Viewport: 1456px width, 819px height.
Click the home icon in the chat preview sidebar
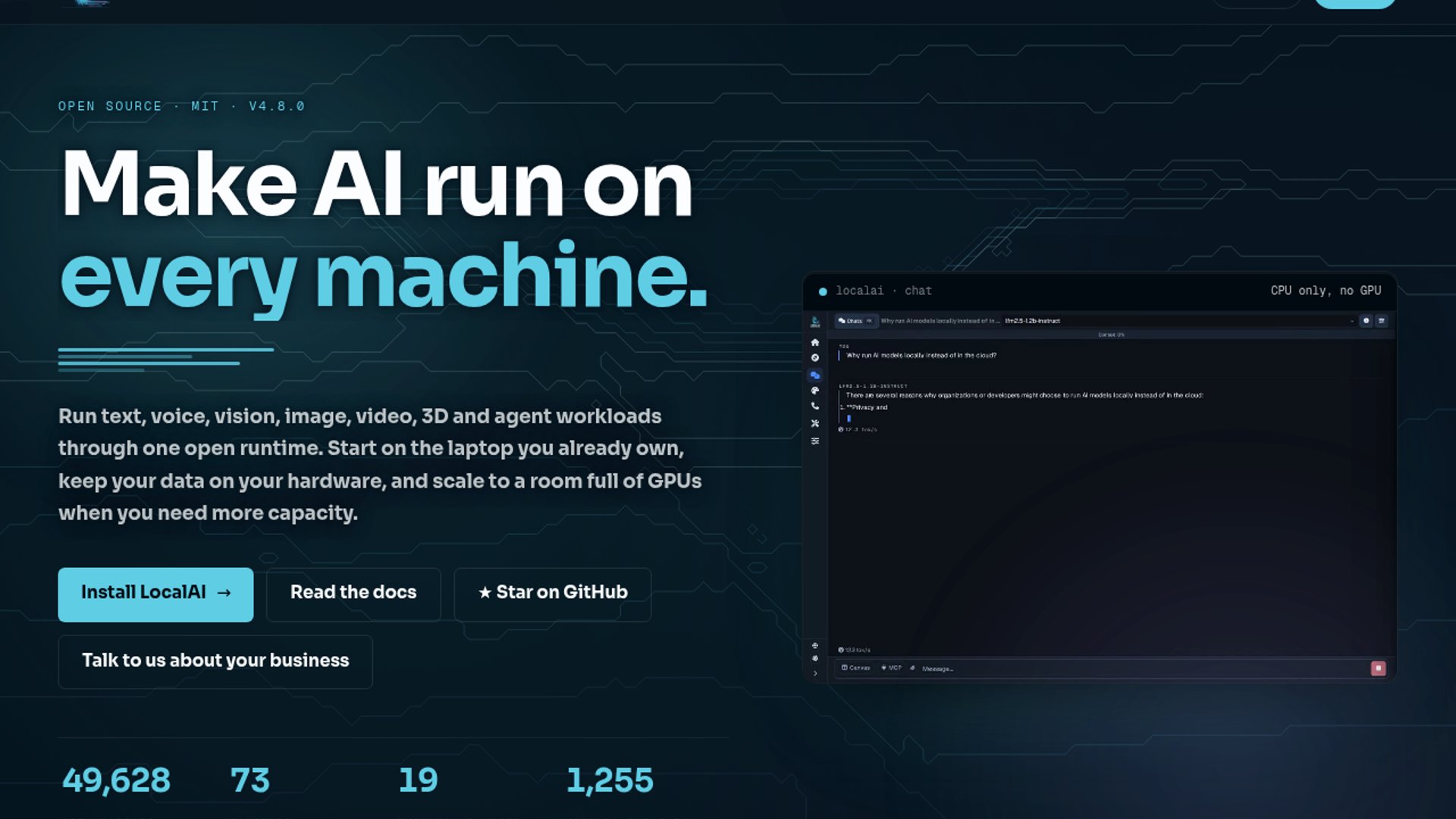tap(815, 342)
